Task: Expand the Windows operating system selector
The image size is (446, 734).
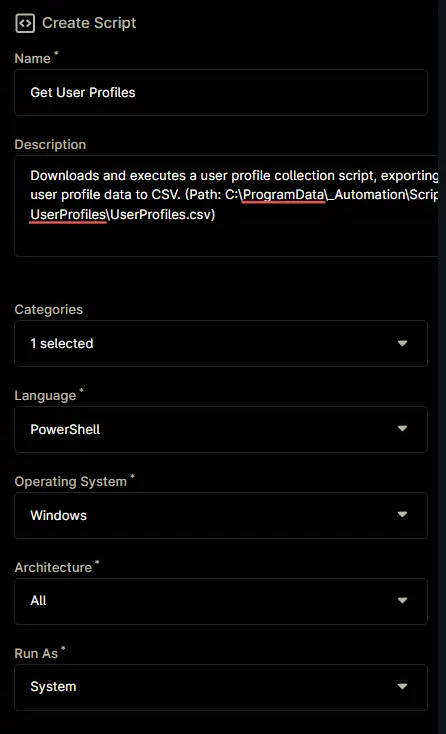Action: pyautogui.click(x=221, y=515)
